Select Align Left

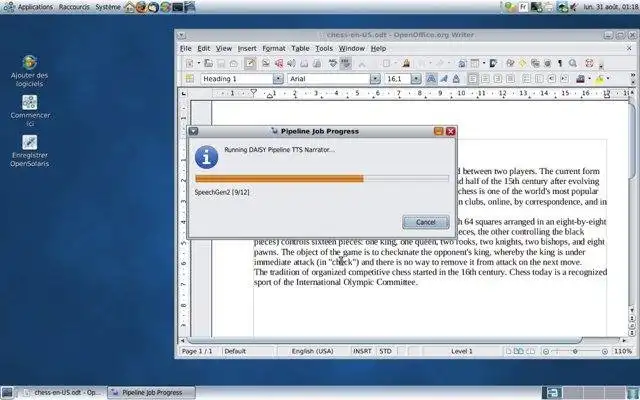pyautogui.click(x=473, y=78)
